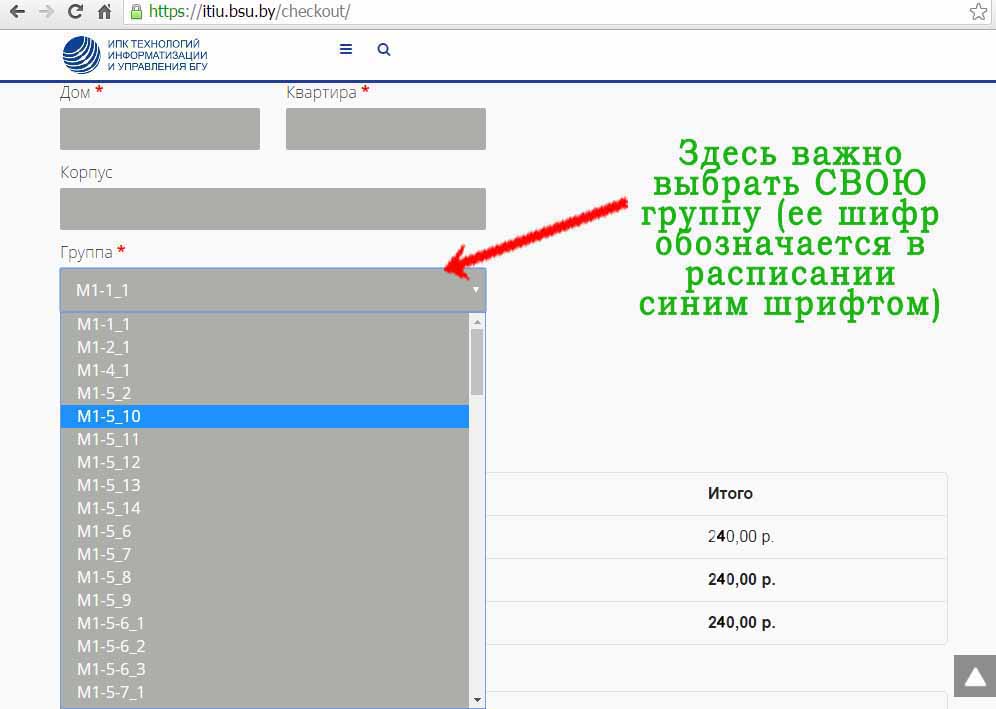Image resolution: width=996 pixels, height=709 pixels.
Task: Click the non-bold 240,00 р. amount
Action: [x=741, y=536]
